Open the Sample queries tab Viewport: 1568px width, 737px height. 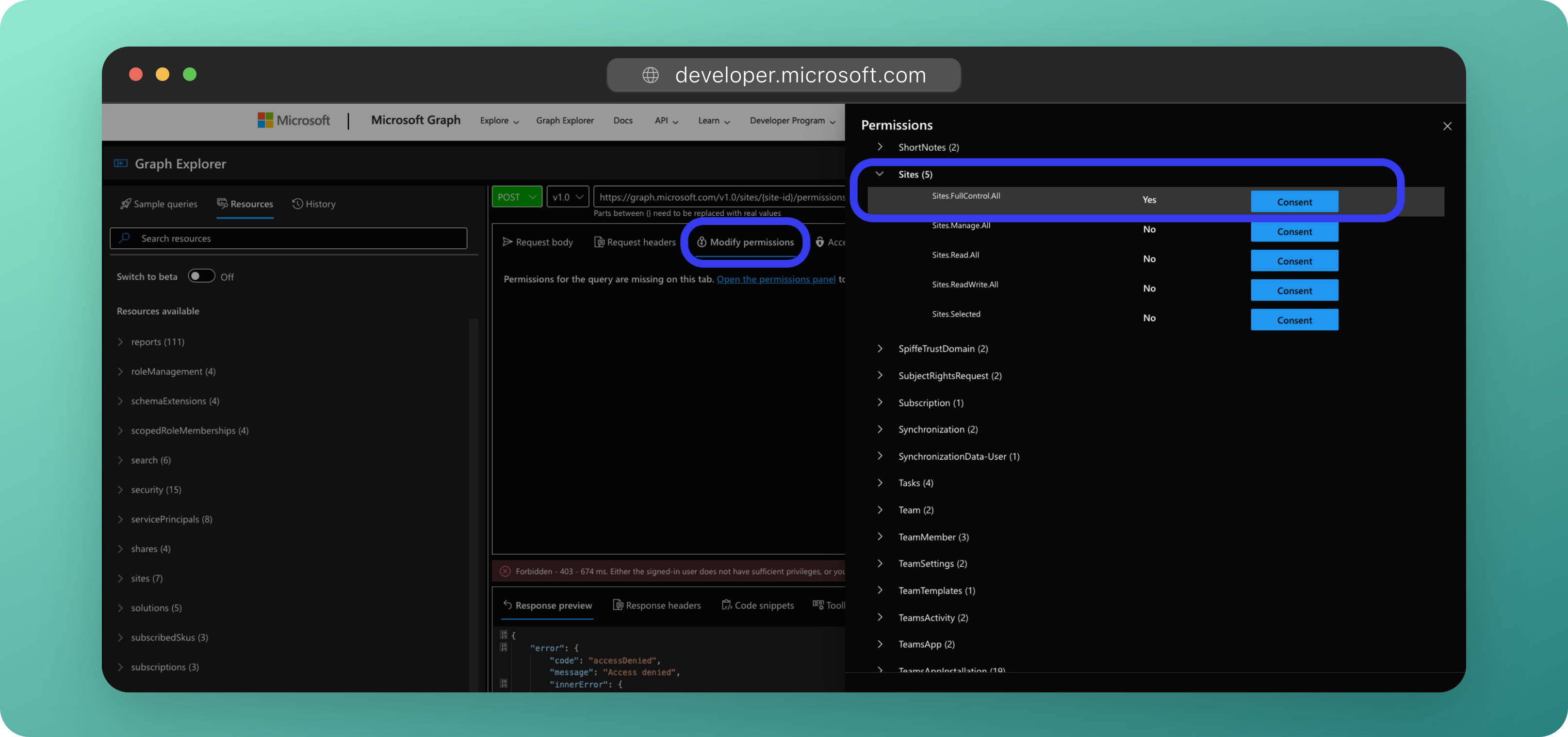click(159, 204)
